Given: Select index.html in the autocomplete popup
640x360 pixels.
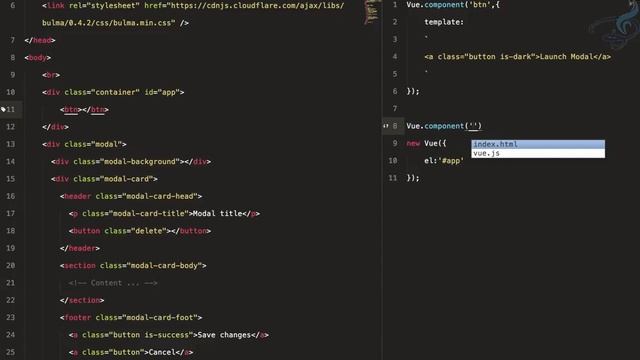Looking at the screenshot, I should [x=538, y=144].
